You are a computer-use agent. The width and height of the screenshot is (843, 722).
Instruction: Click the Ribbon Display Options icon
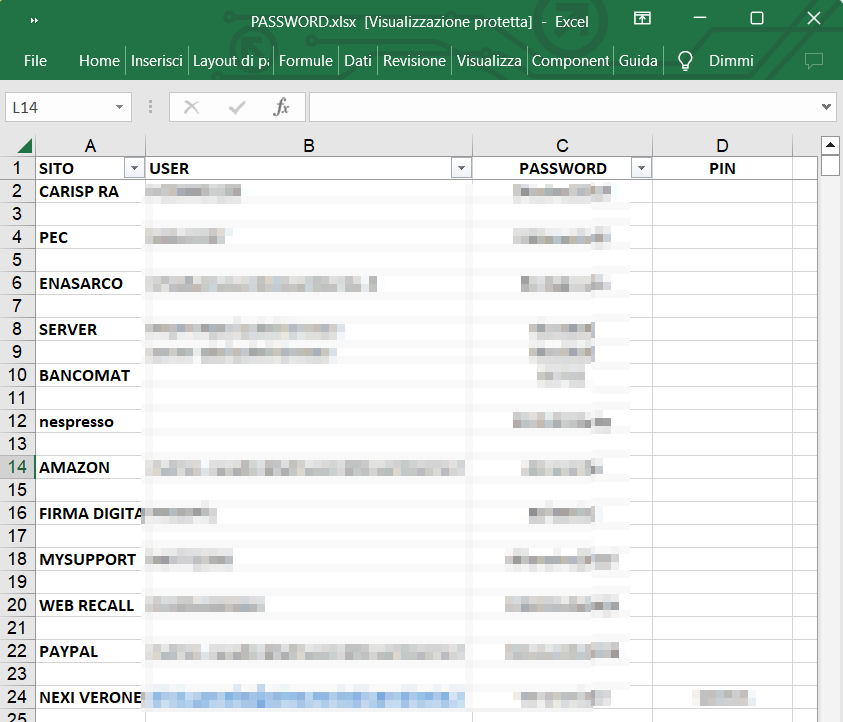pyautogui.click(x=642, y=19)
